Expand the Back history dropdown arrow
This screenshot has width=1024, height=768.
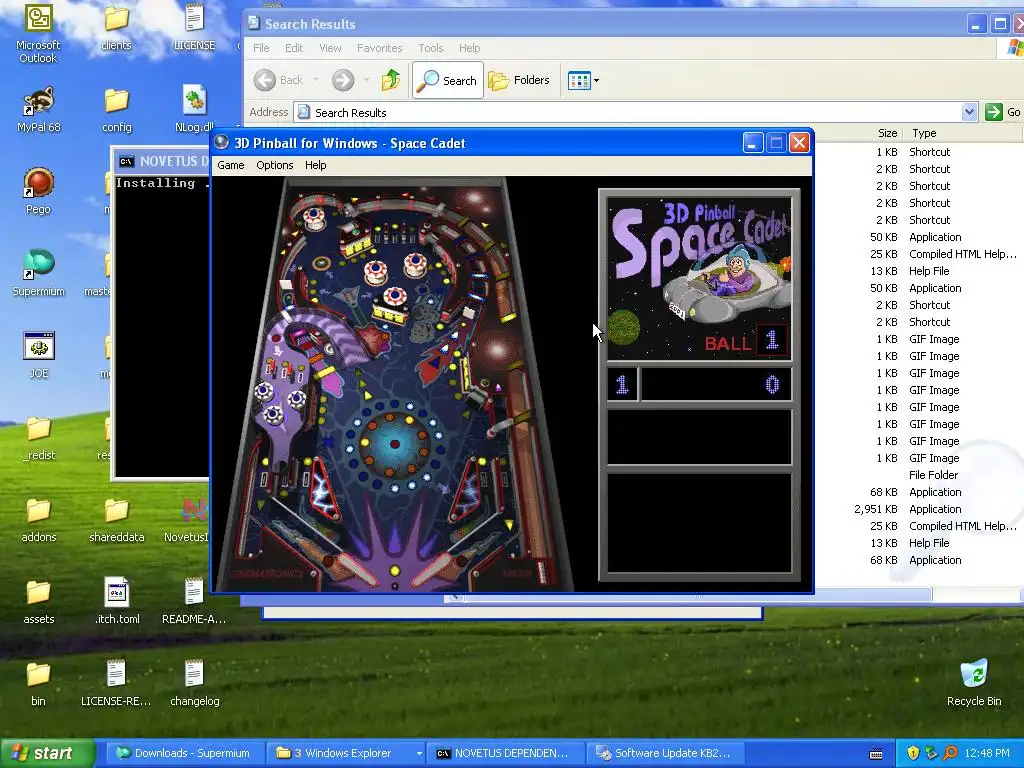coord(316,80)
